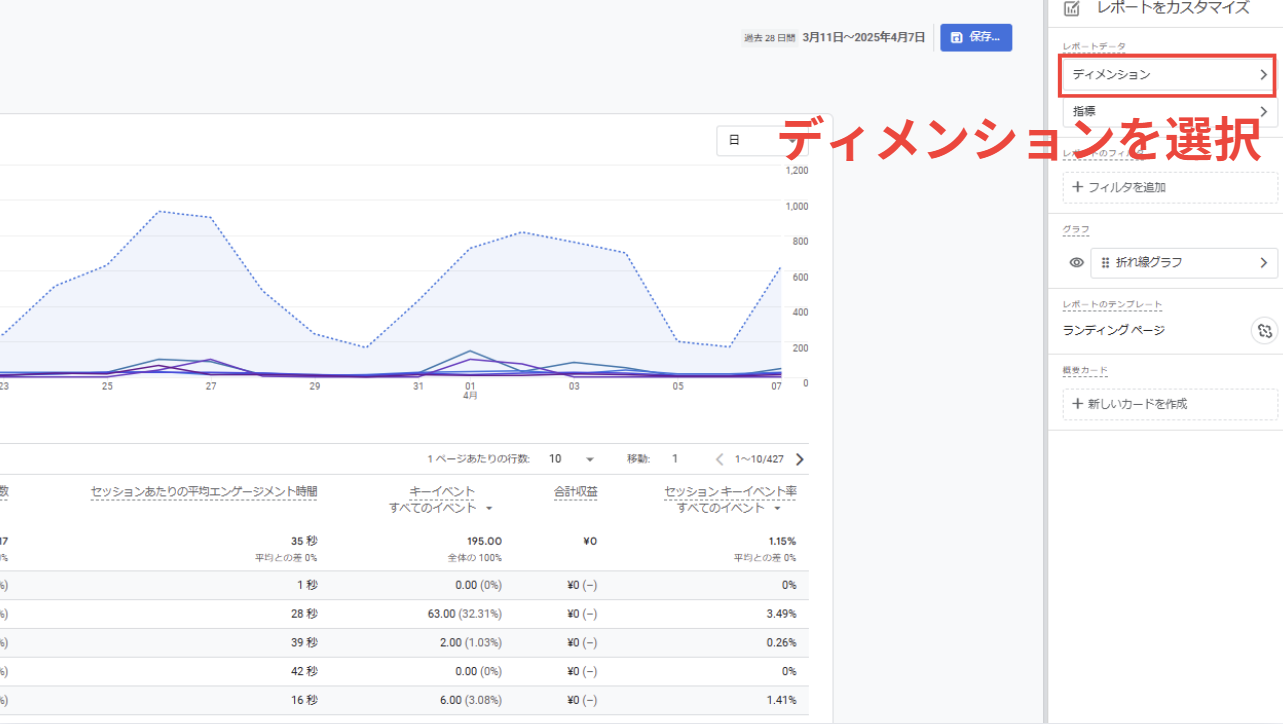Click the unlink template icon beside ランディング ページ
Screen dimensions: 1283x724
coord(1265,331)
